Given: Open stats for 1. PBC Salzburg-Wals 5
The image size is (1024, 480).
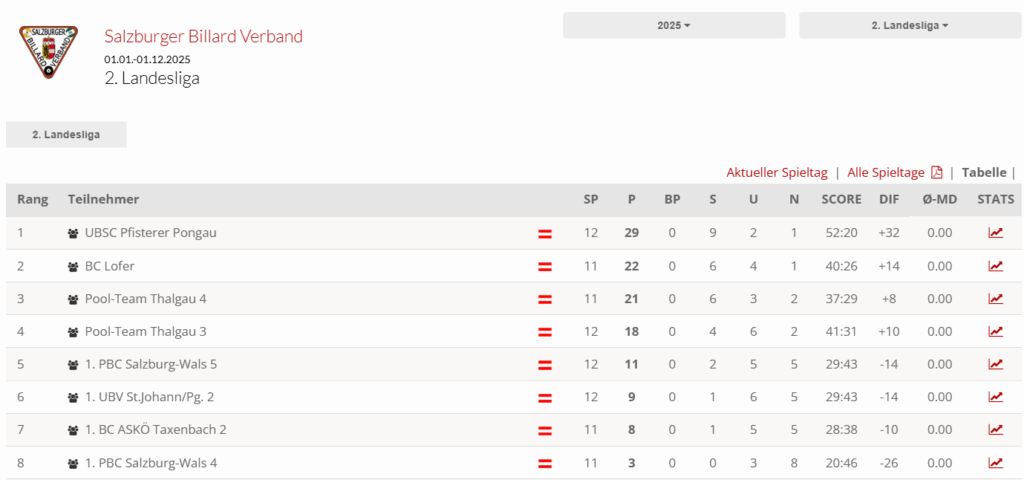Looking at the screenshot, I should (995, 364).
